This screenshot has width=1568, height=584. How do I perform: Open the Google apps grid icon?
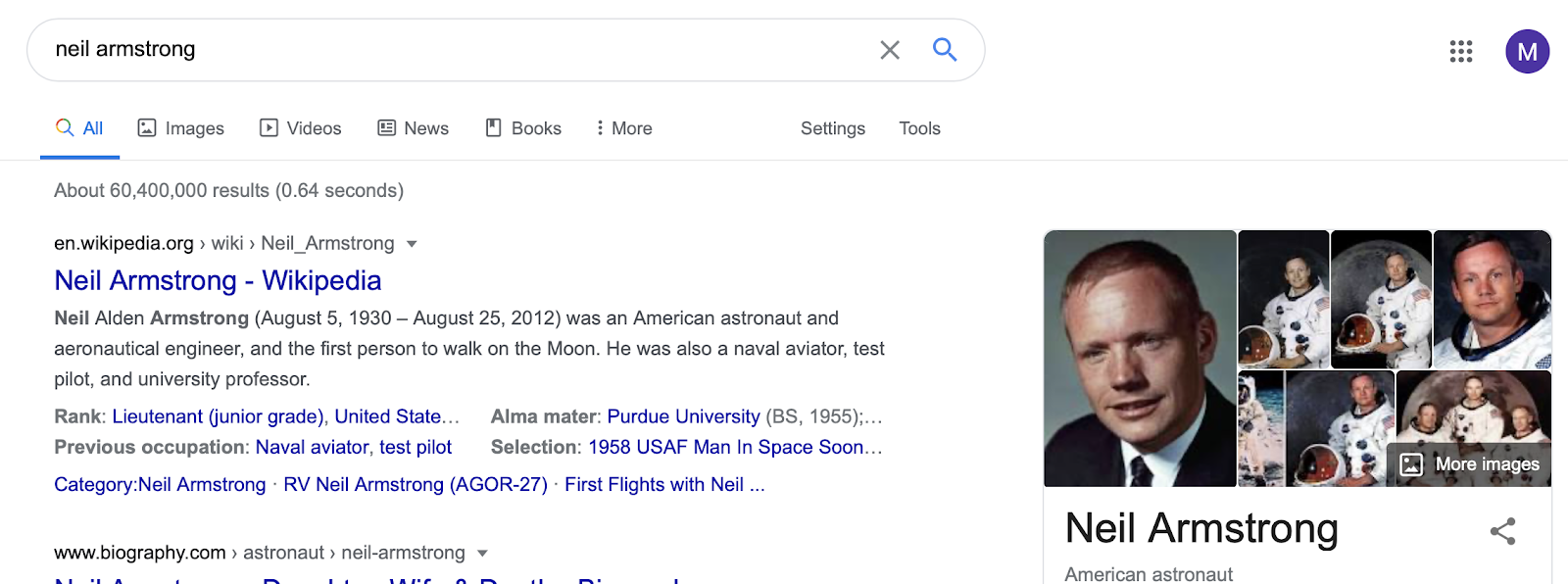tap(1461, 51)
